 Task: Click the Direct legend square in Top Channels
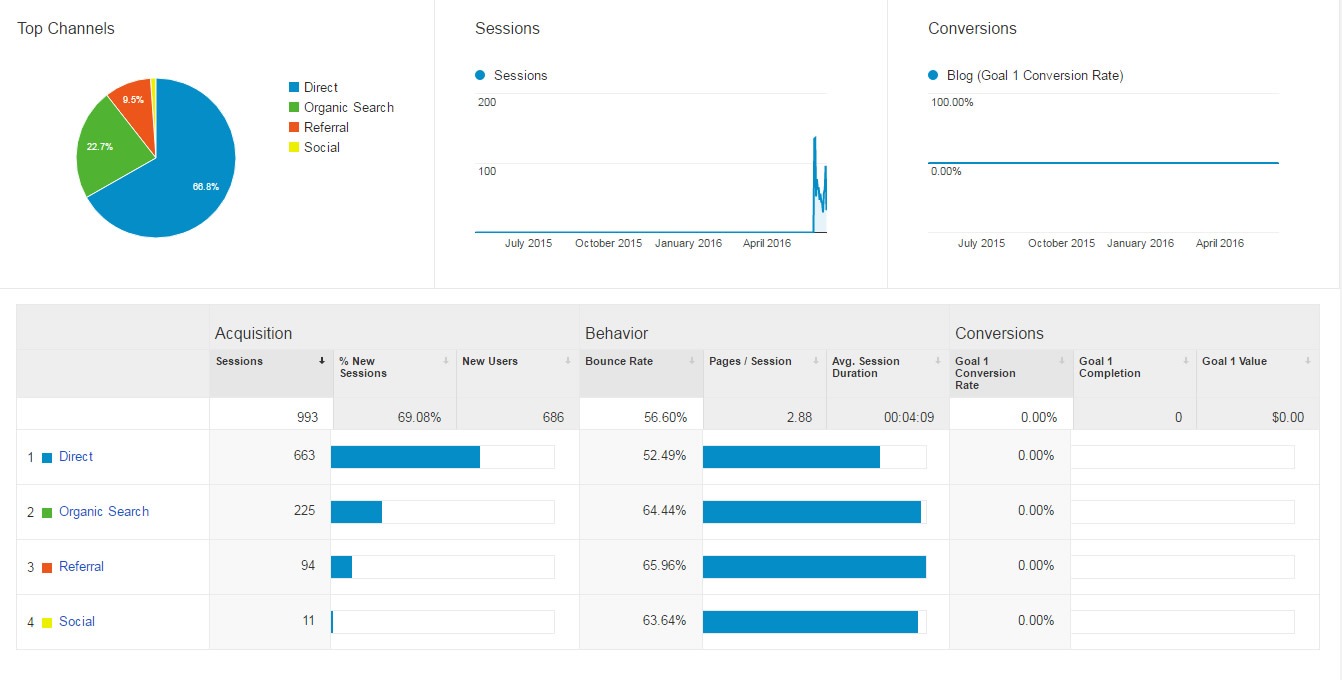(293, 87)
